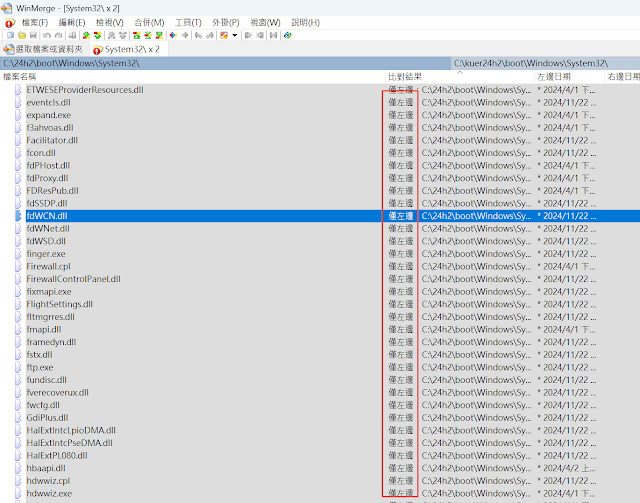The width and height of the screenshot is (640, 503).
Task: Click the Save toolbar icon
Action: (x=33, y=36)
